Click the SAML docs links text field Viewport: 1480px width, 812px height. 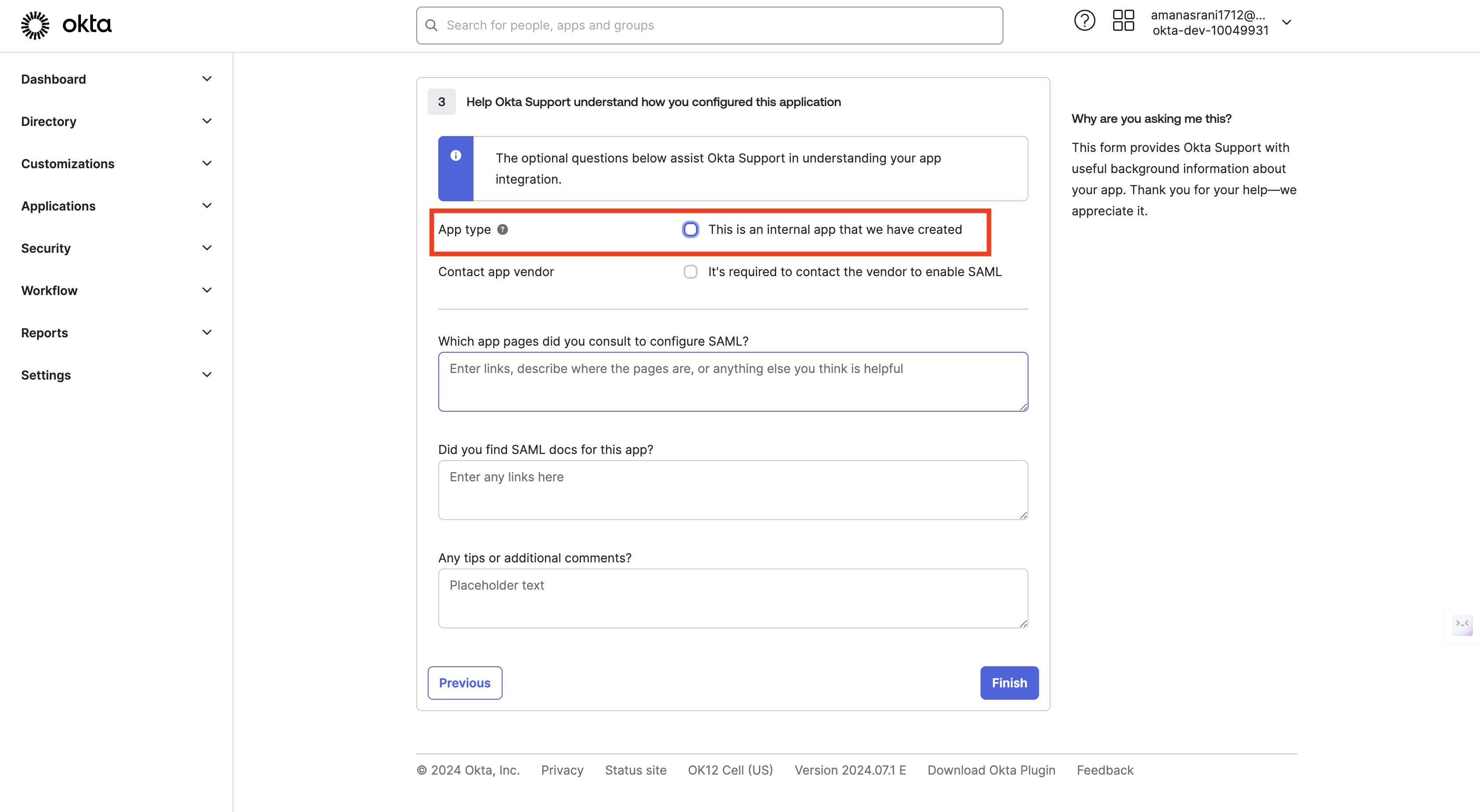coord(733,490)
